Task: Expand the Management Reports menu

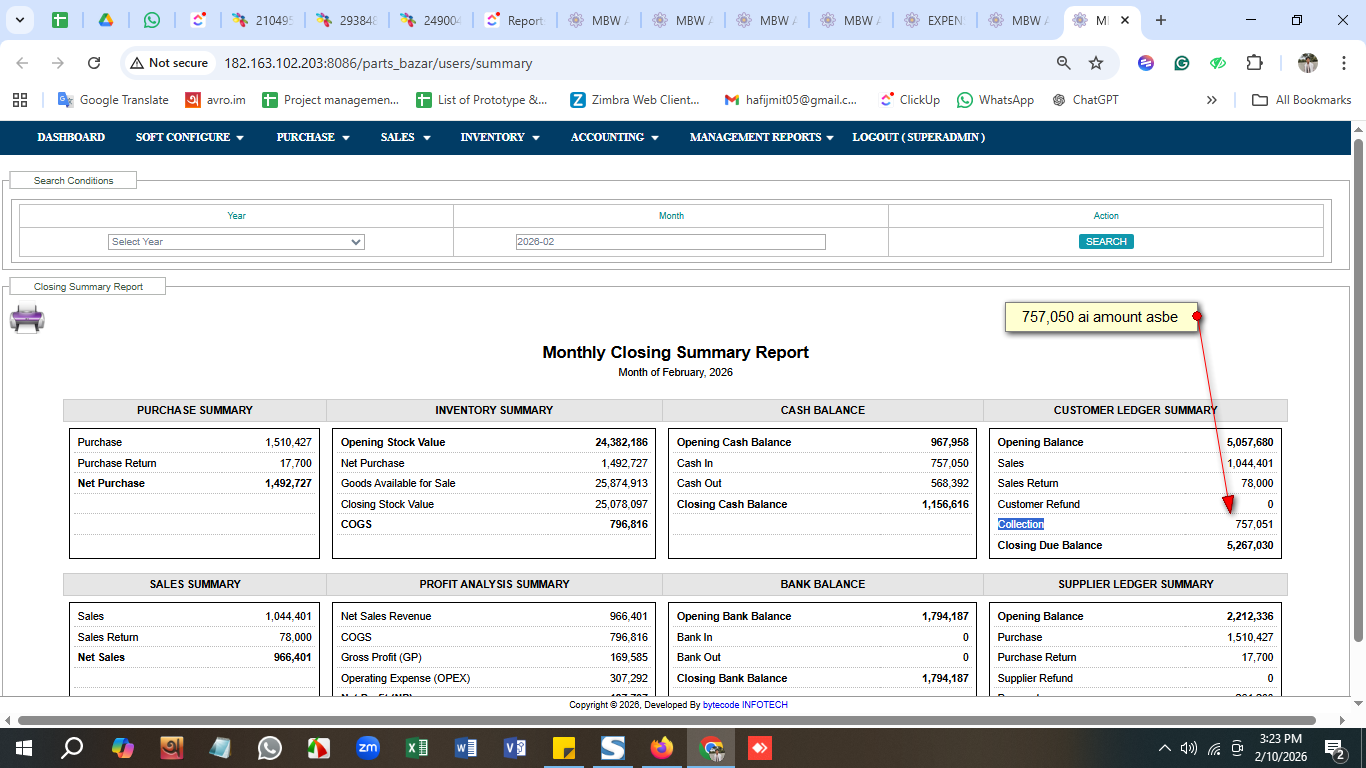Action: pos(761,137)
